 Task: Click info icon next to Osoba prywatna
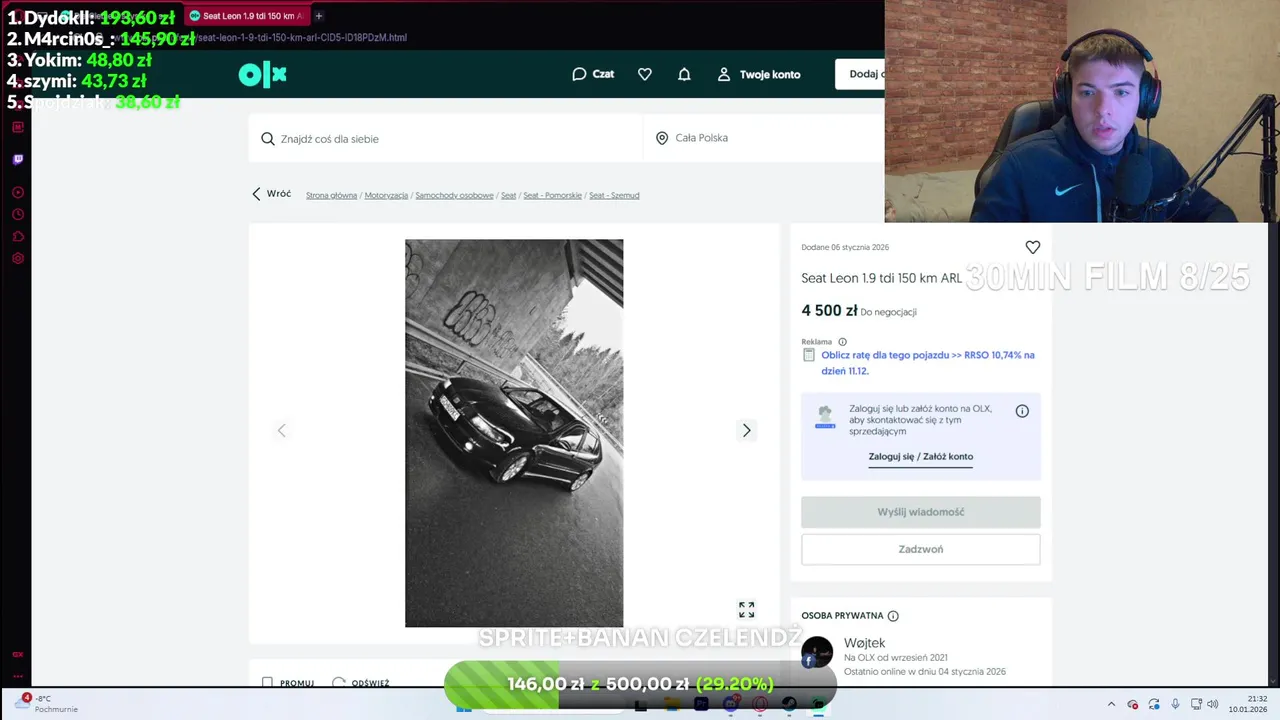[x=893, y=616]
